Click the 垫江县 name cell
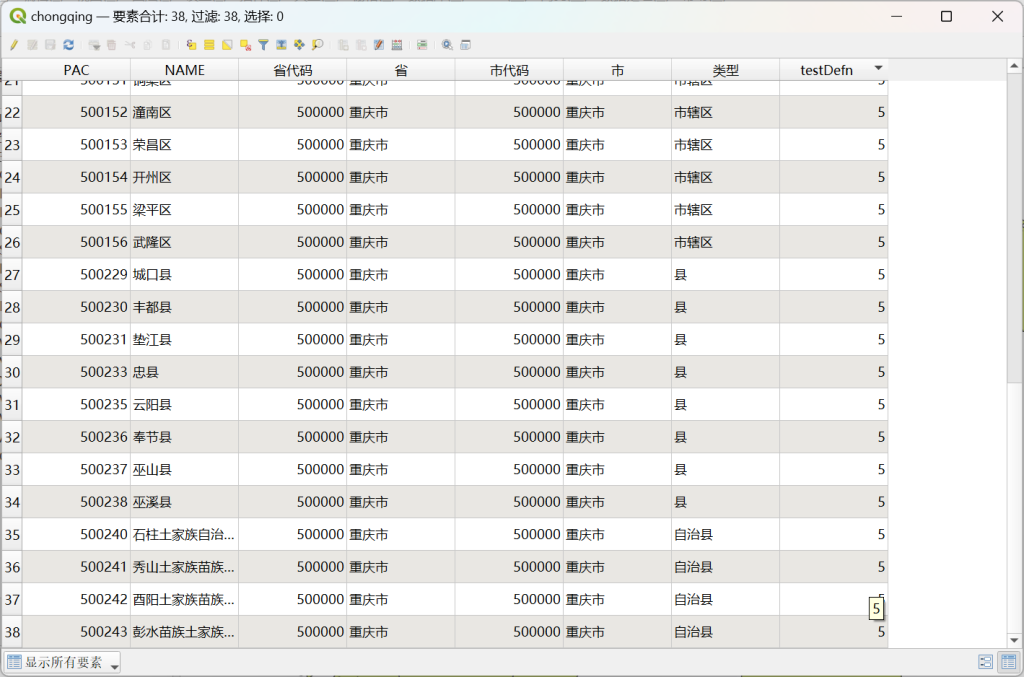The height and width of the screenshot is (677, 1024). (185, 339)
